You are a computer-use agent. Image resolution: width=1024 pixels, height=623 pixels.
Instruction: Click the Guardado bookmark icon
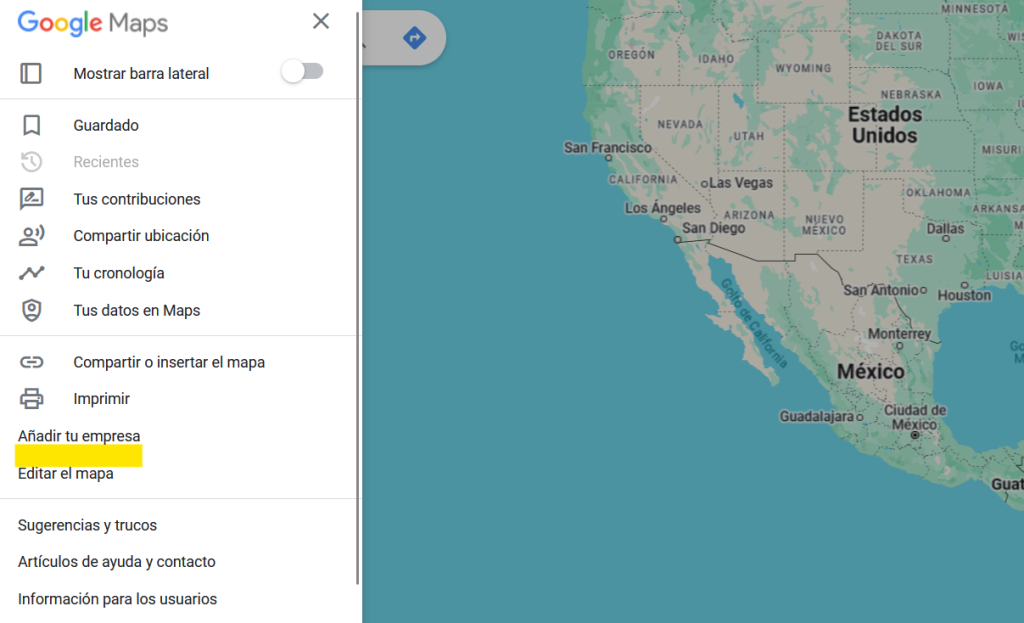(x=32, y=126)
